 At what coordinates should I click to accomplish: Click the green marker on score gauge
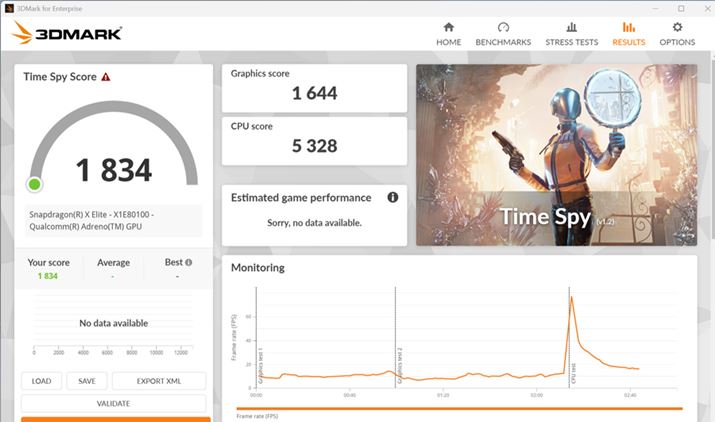tap(35, 184)
